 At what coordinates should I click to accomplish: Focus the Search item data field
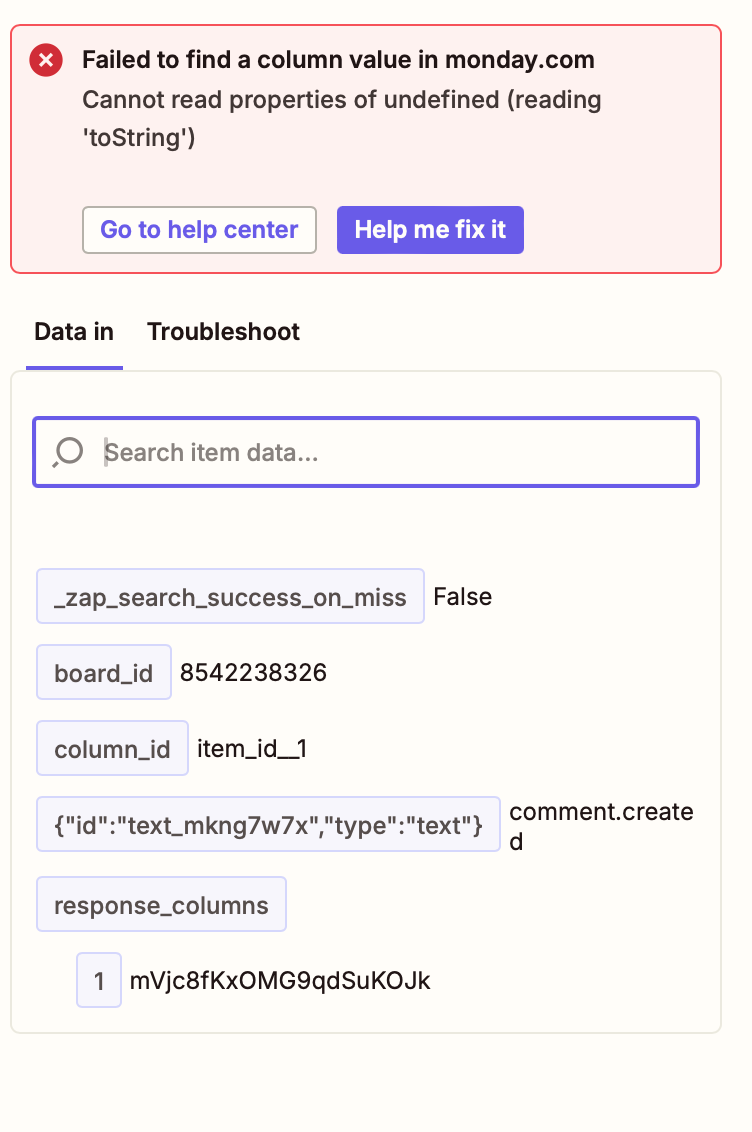point(366,453)
